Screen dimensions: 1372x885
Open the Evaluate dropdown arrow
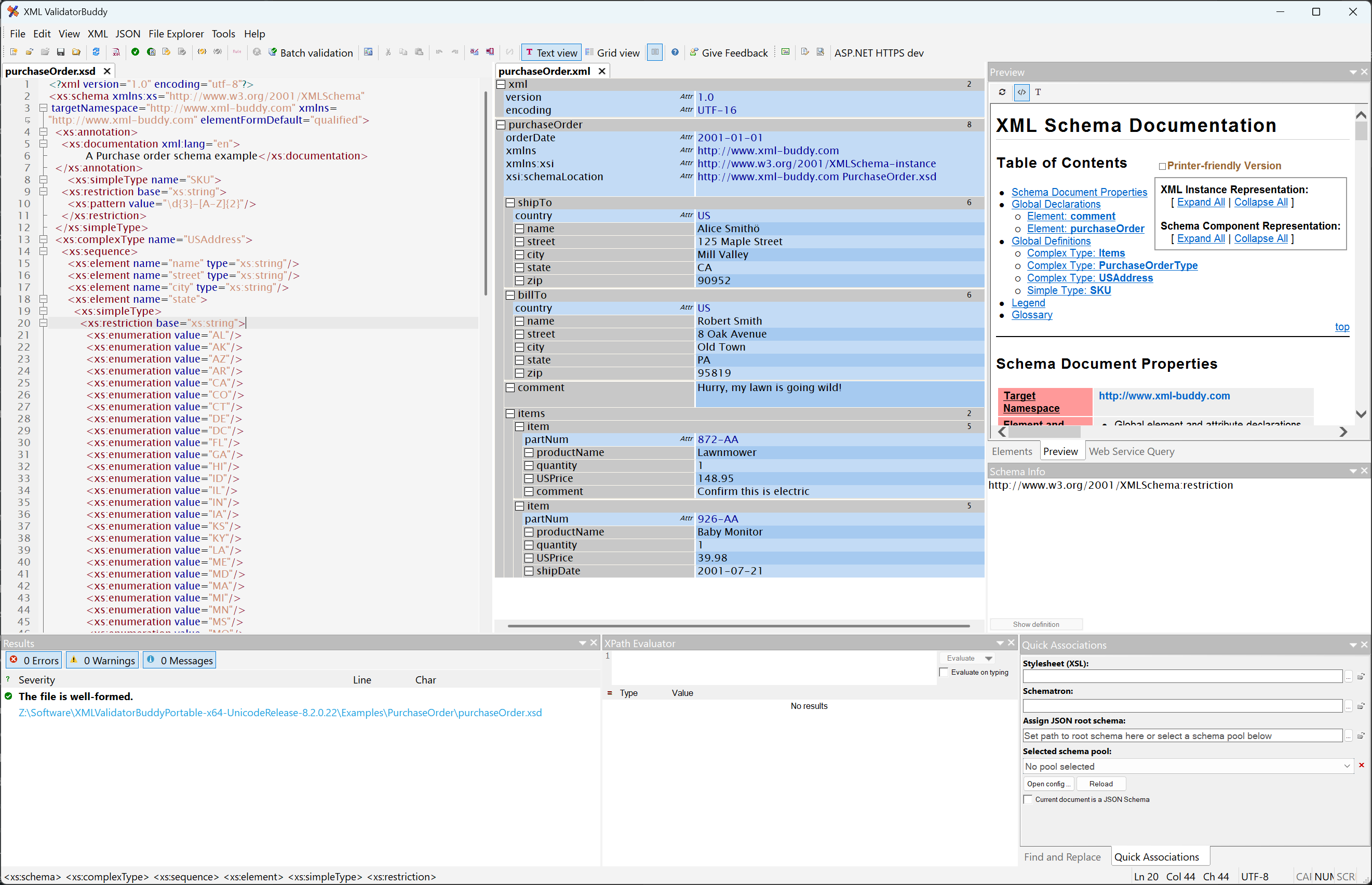[x=989, y=659]
